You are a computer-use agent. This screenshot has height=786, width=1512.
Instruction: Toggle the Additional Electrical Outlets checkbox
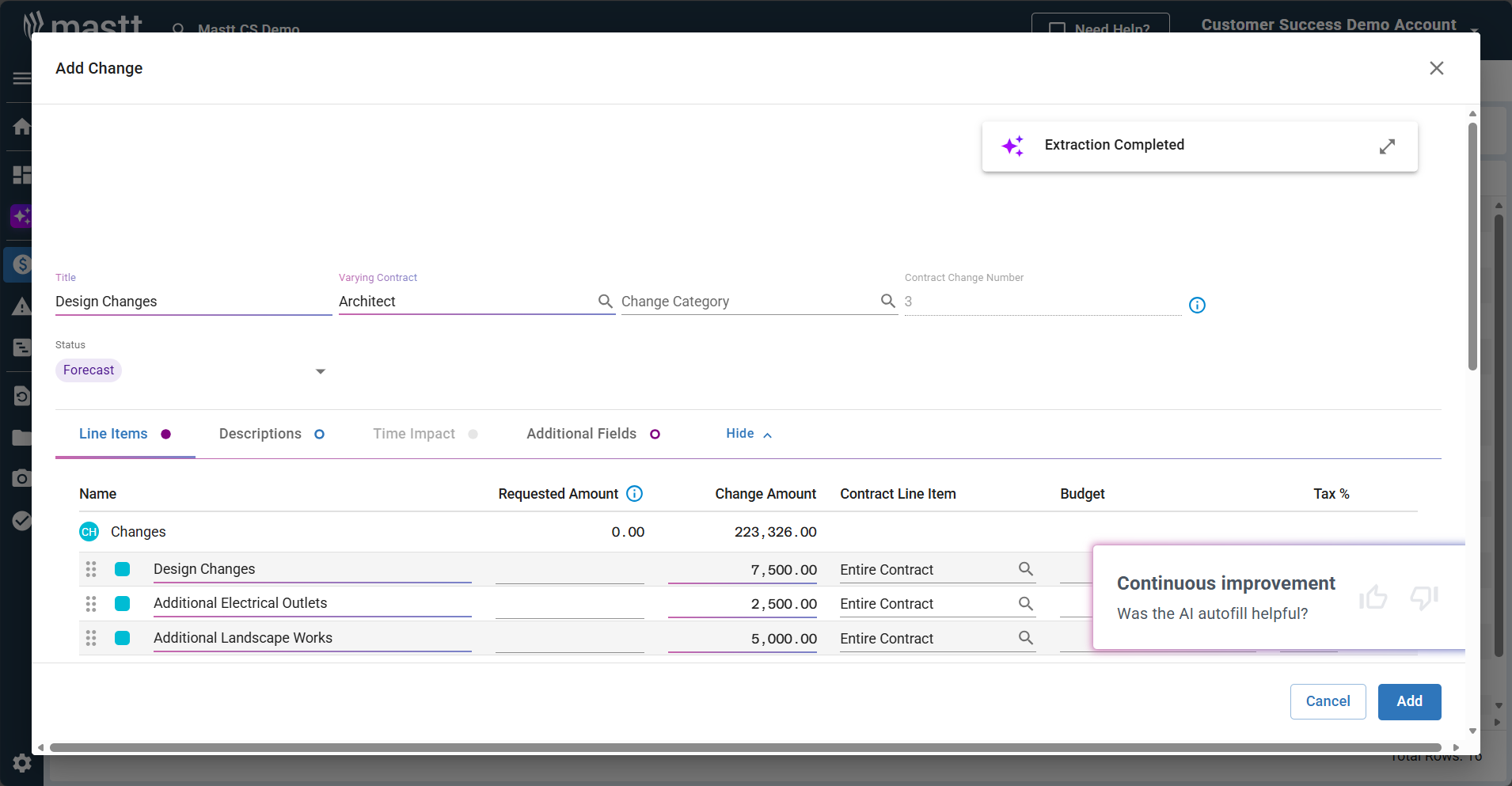122,603
